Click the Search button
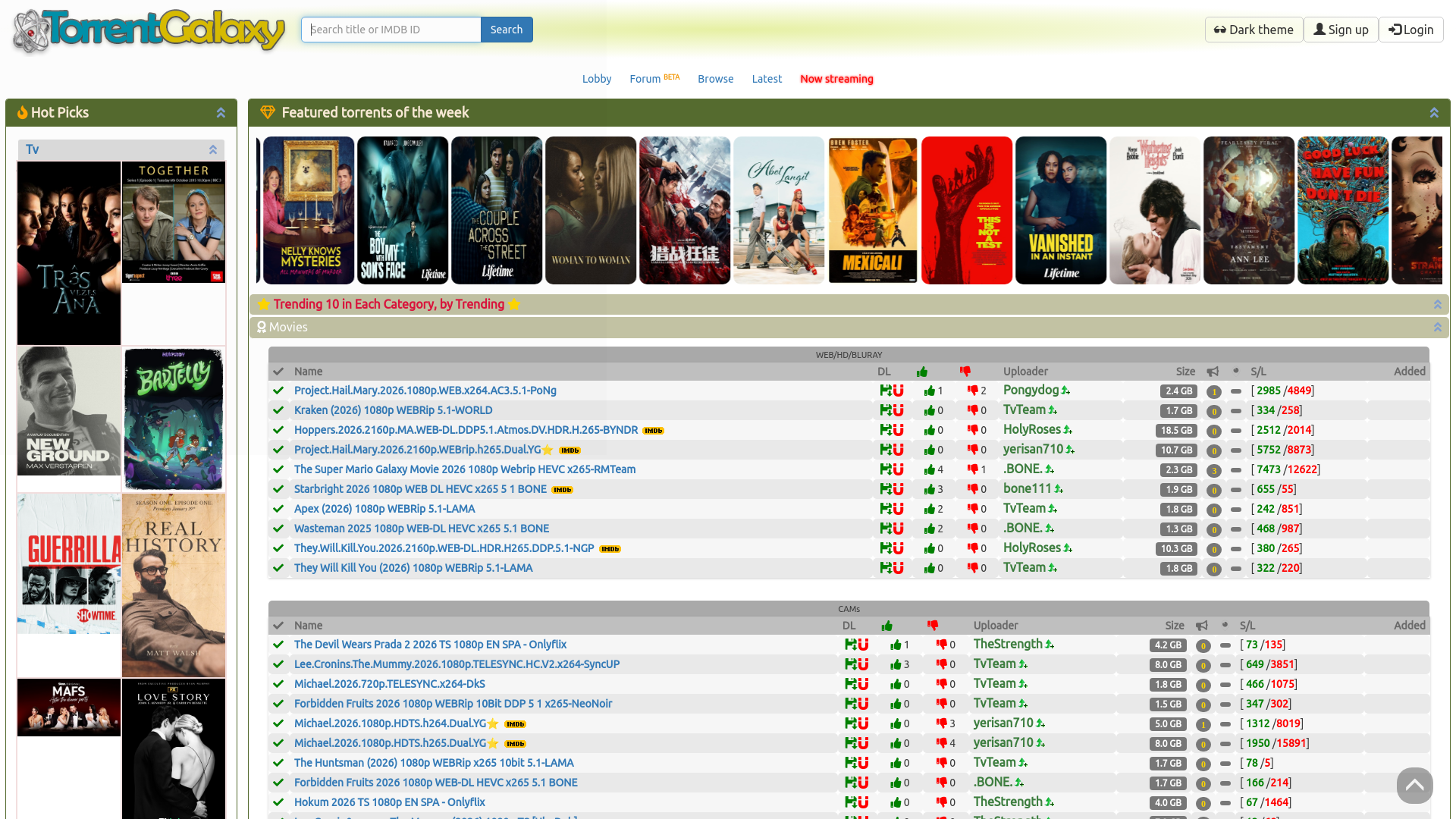The width and height of the screenshot is (1456, 819). (x=507, y=30)
